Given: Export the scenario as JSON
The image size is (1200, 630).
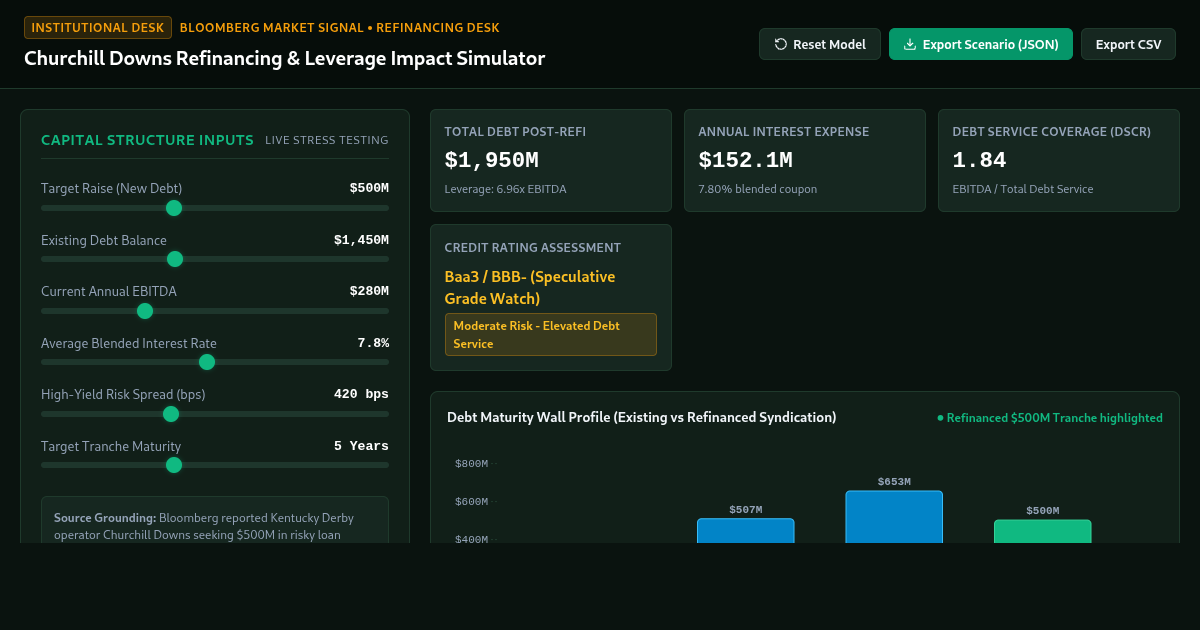Looking at the screenshot, I should pos(981,44).
